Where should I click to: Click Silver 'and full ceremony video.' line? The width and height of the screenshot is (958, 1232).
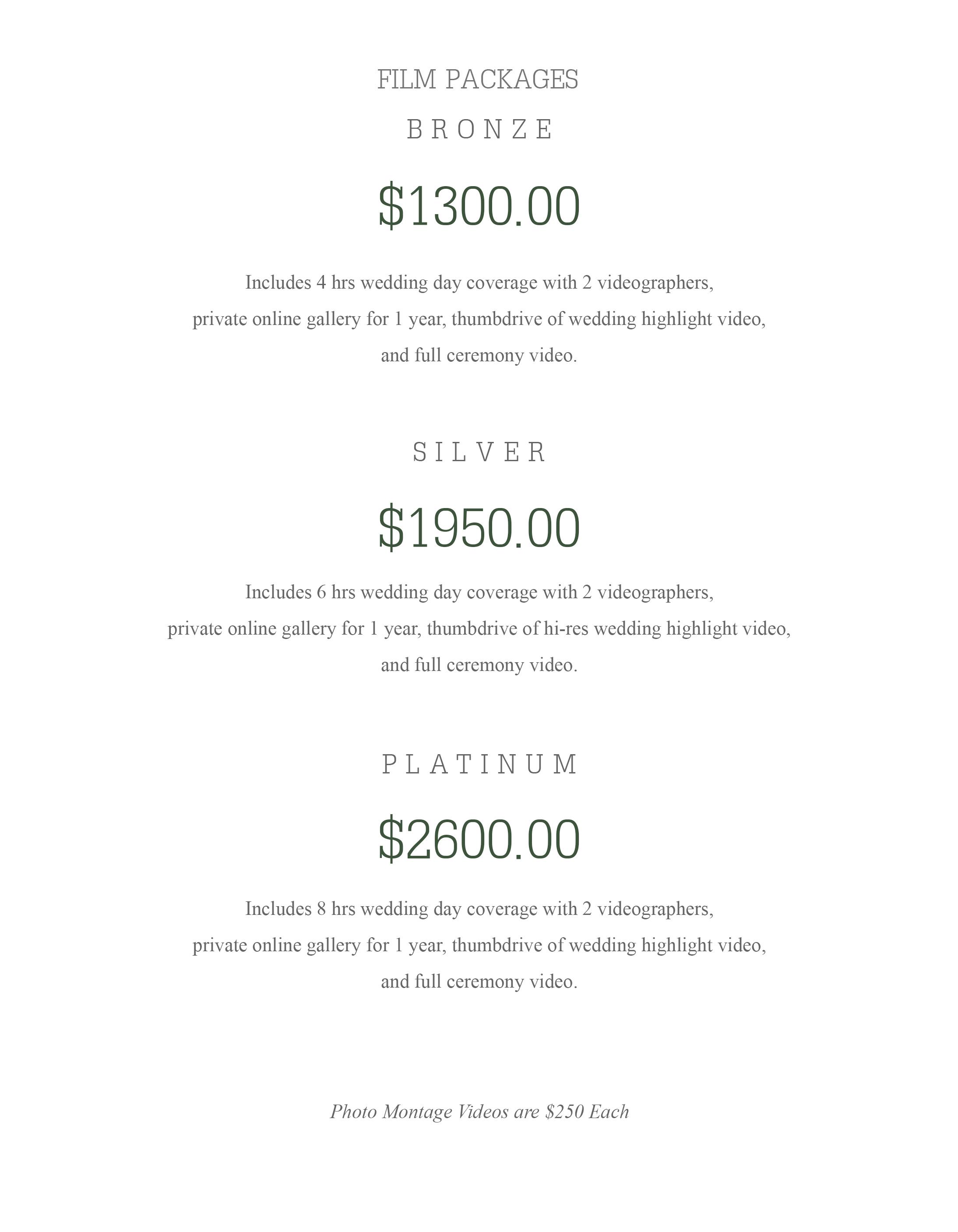pyautogui.click(x=479, y=666)
